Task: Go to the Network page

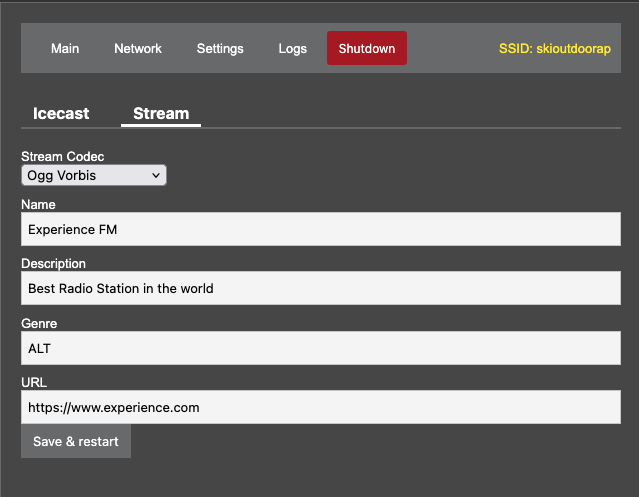Action: tap(138, 48)
